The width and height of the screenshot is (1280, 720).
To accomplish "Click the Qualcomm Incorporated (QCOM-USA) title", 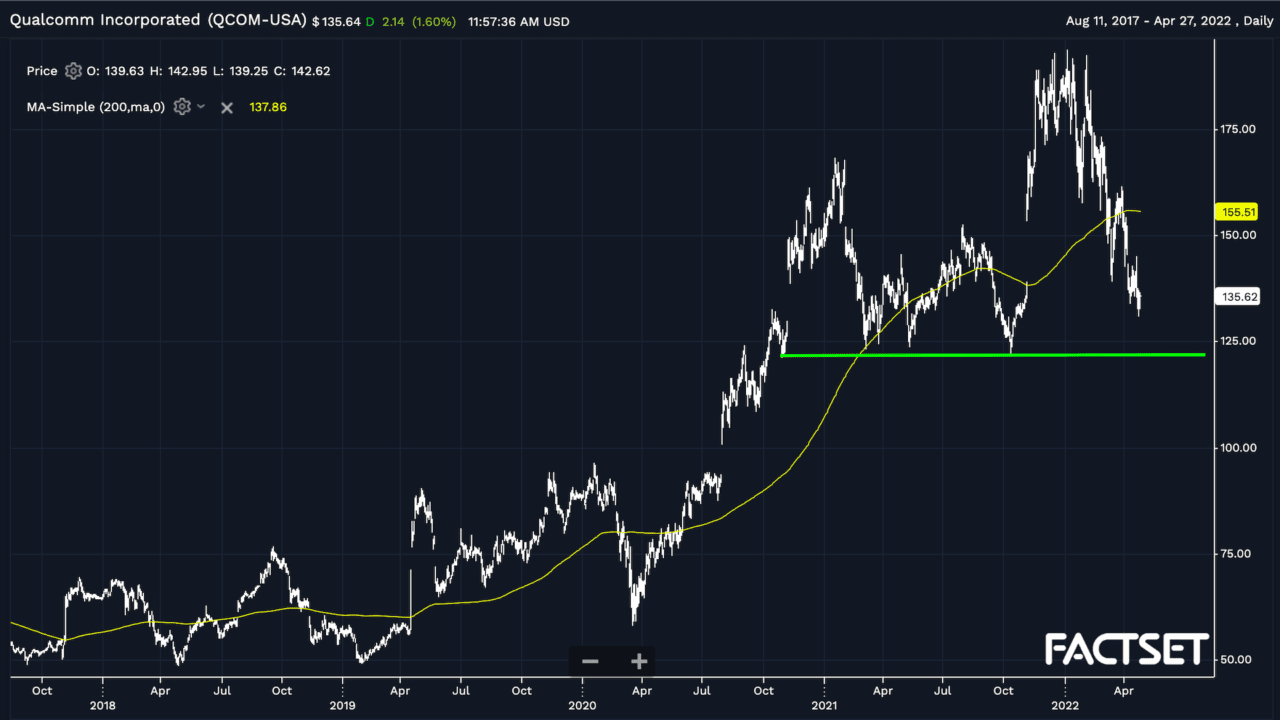I will point(158,20).
